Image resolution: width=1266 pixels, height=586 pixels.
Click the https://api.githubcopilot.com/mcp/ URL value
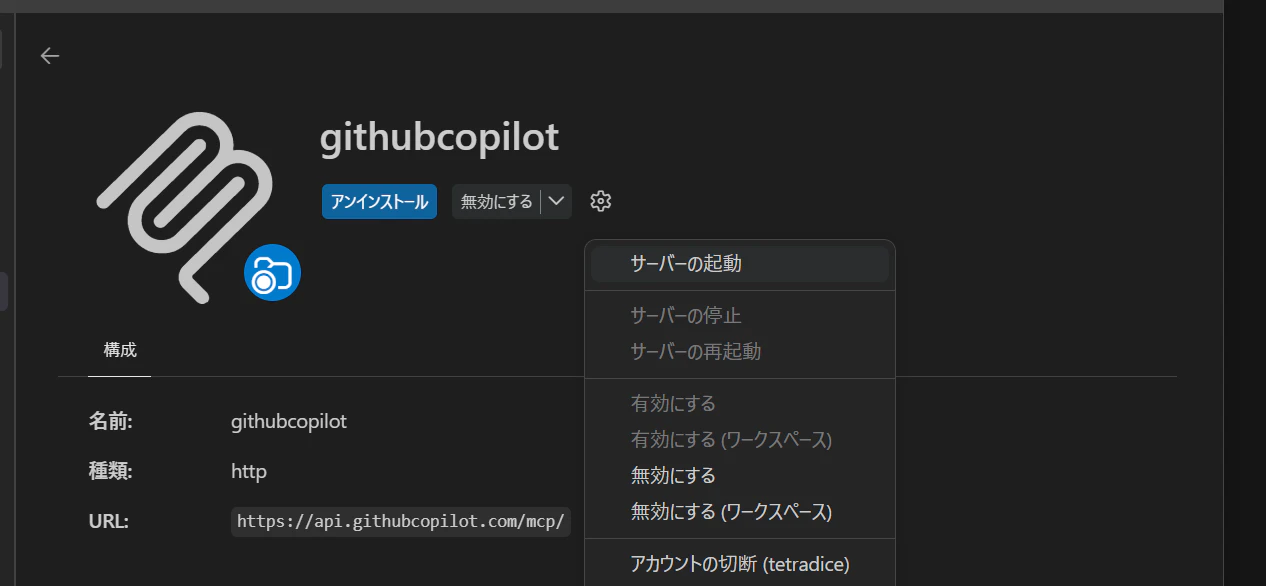[x=401, y=521]
